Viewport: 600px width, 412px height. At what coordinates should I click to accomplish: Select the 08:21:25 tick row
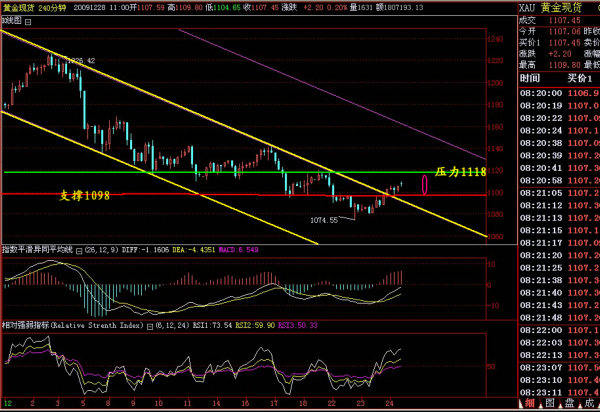pyautogui.click(x=559, y=268)
